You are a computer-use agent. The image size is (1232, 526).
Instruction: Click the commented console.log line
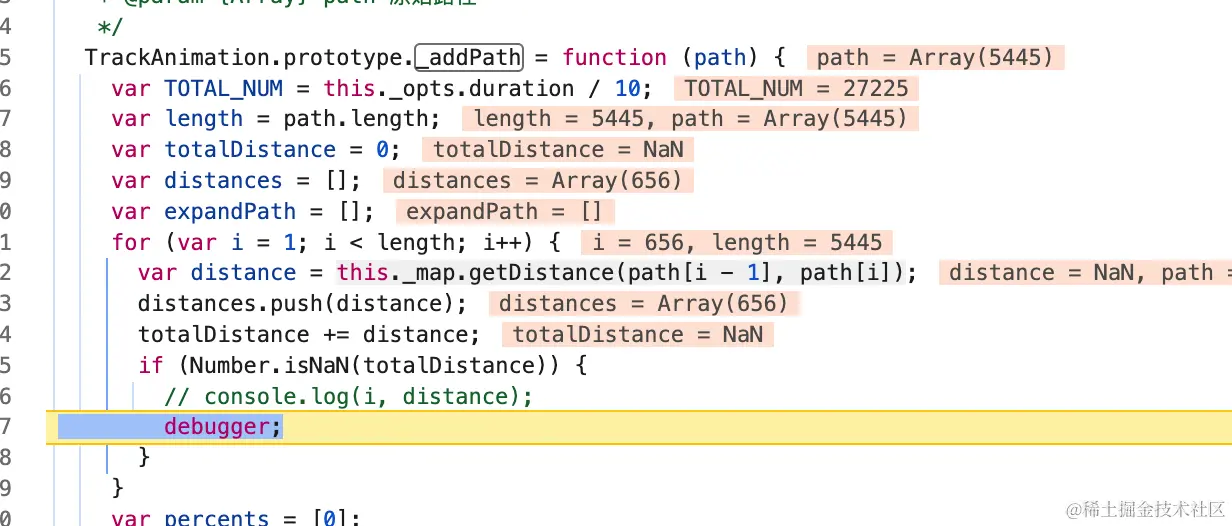348,396
